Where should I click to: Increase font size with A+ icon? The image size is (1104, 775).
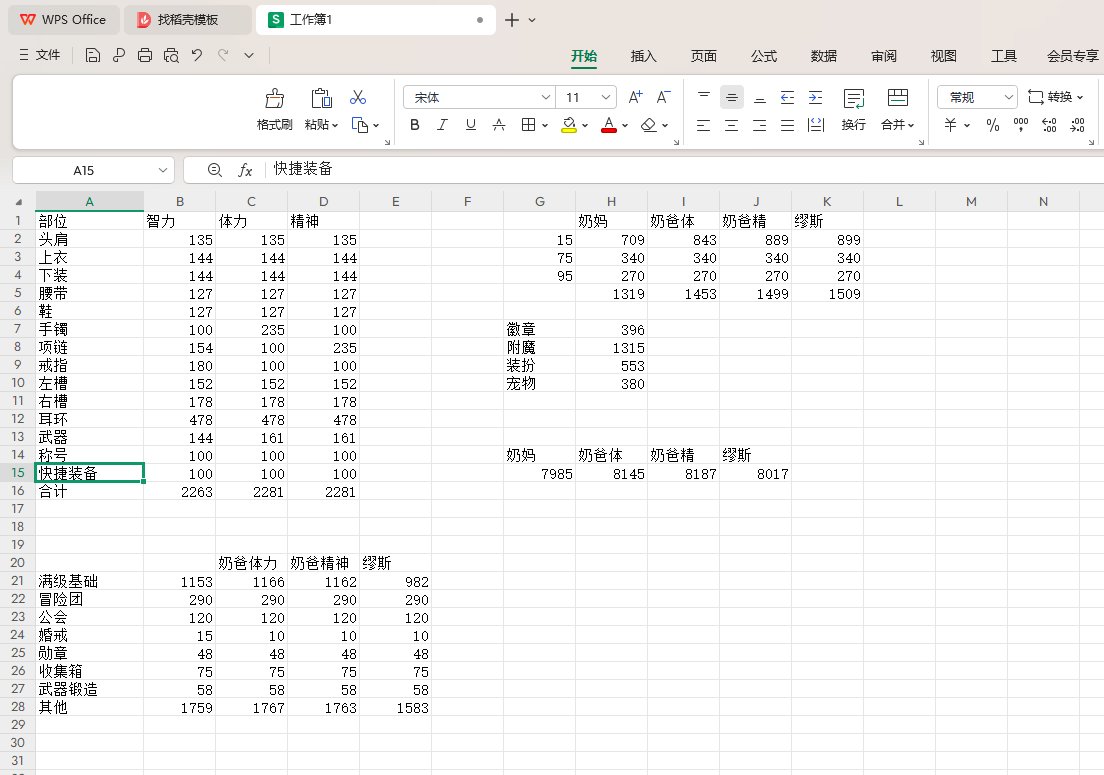point(635,97)
